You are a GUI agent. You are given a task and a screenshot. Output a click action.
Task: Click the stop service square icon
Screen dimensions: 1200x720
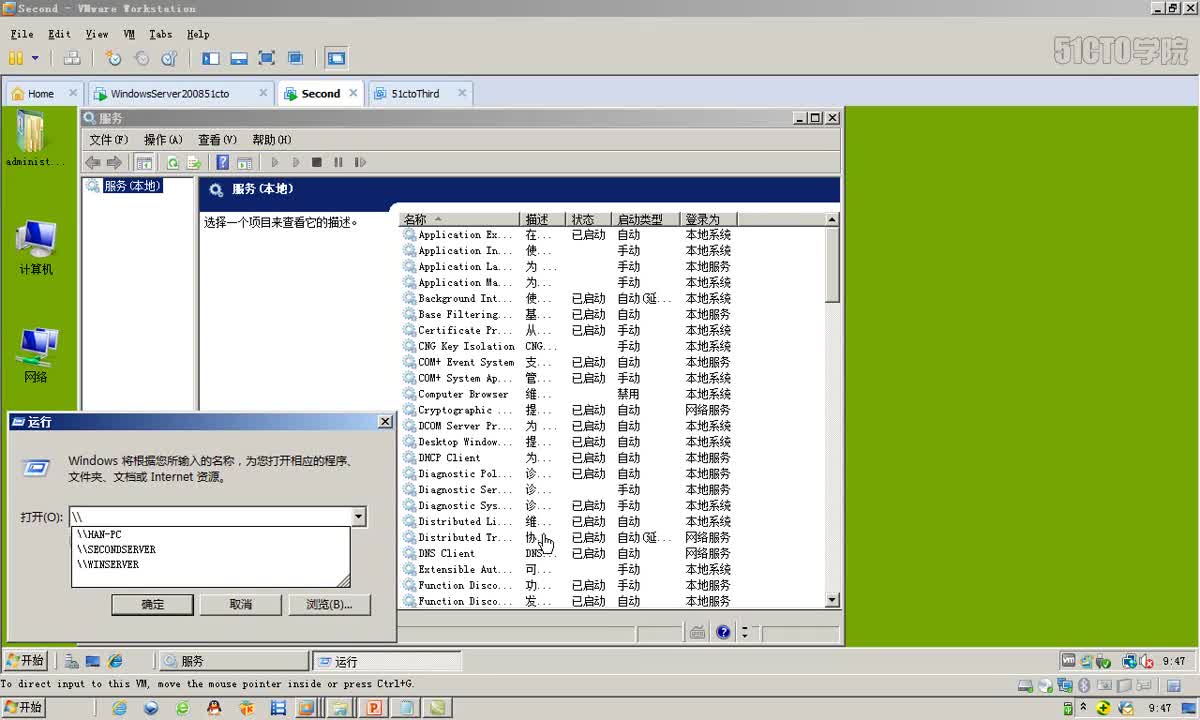pyautogui.click(x=317, y=162)
